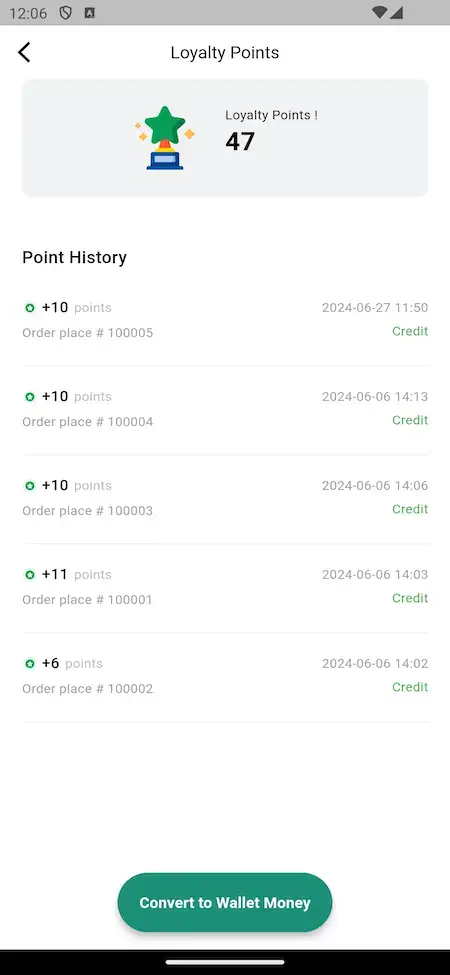Tap the 2024-06-06 14:02 timestamp
450x975 pixels.
(375, 663)
